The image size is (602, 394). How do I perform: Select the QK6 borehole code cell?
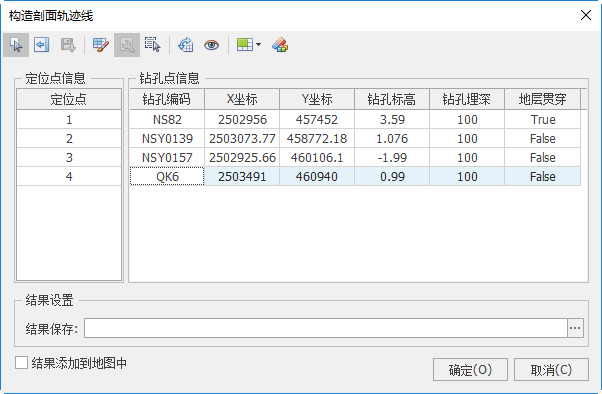(167, 176)
